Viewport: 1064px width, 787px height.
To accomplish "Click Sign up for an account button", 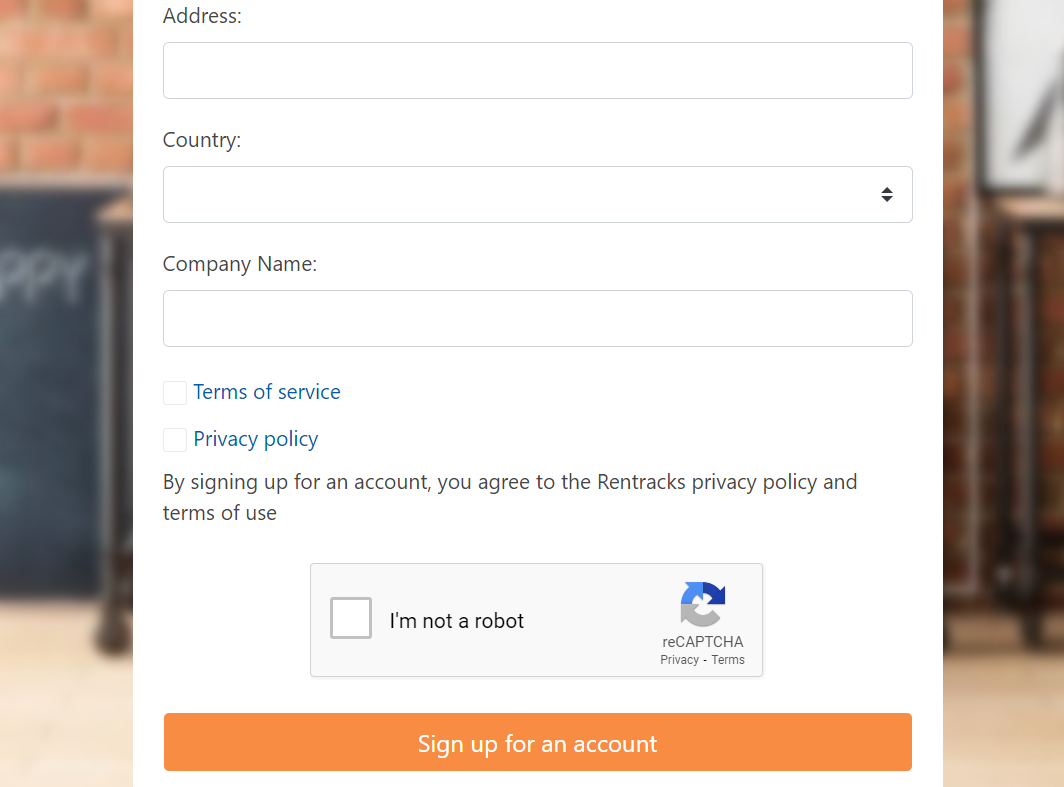I will pyautogui.click(x=537, y=742).
